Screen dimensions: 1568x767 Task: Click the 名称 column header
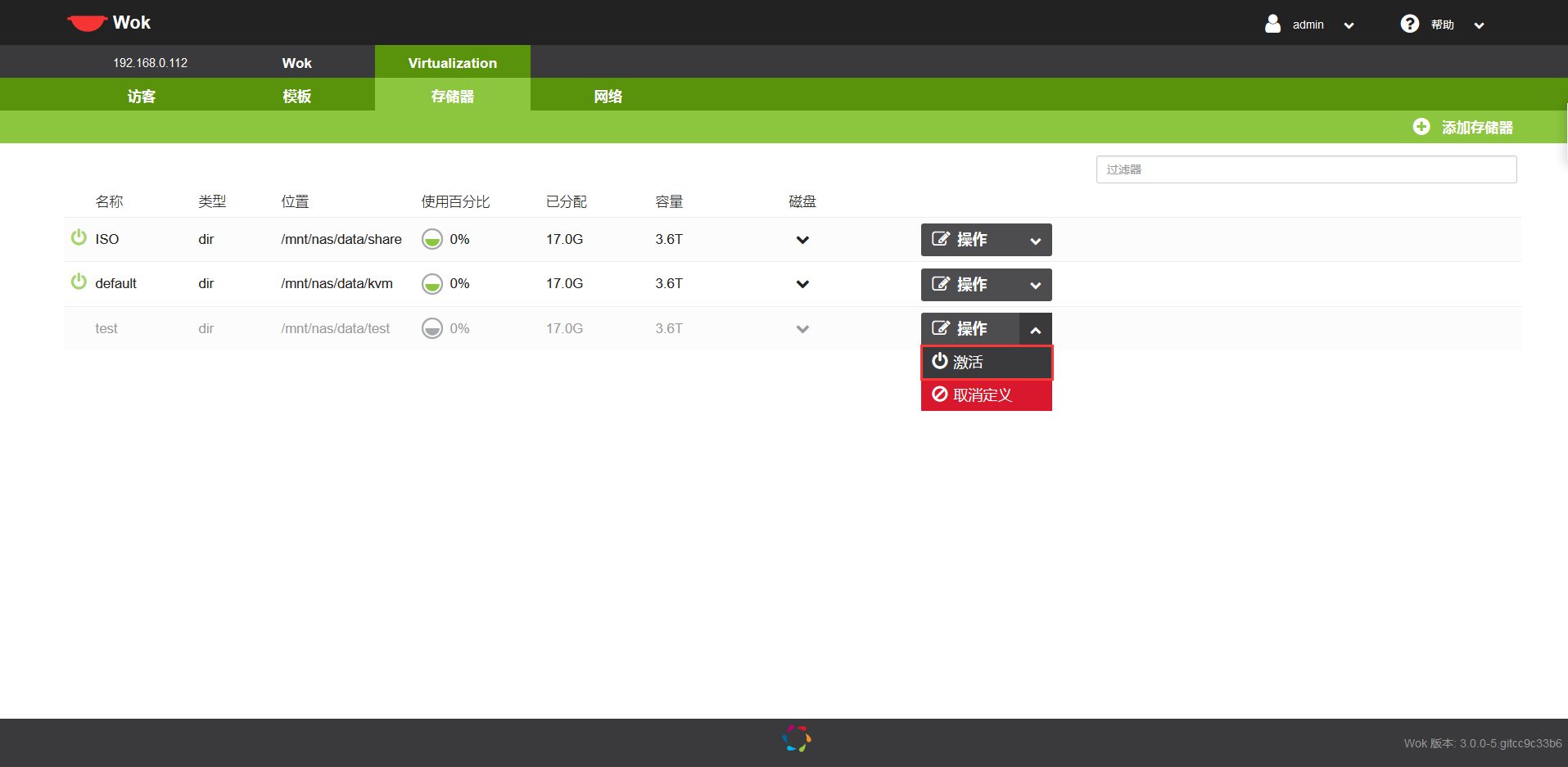click(109, 201)
